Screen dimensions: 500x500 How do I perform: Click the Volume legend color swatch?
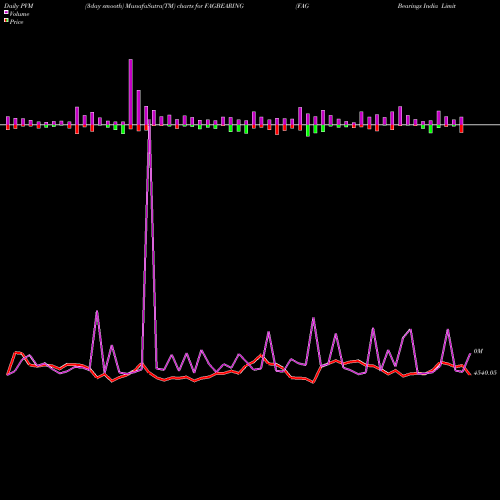(x=6, y=12)
